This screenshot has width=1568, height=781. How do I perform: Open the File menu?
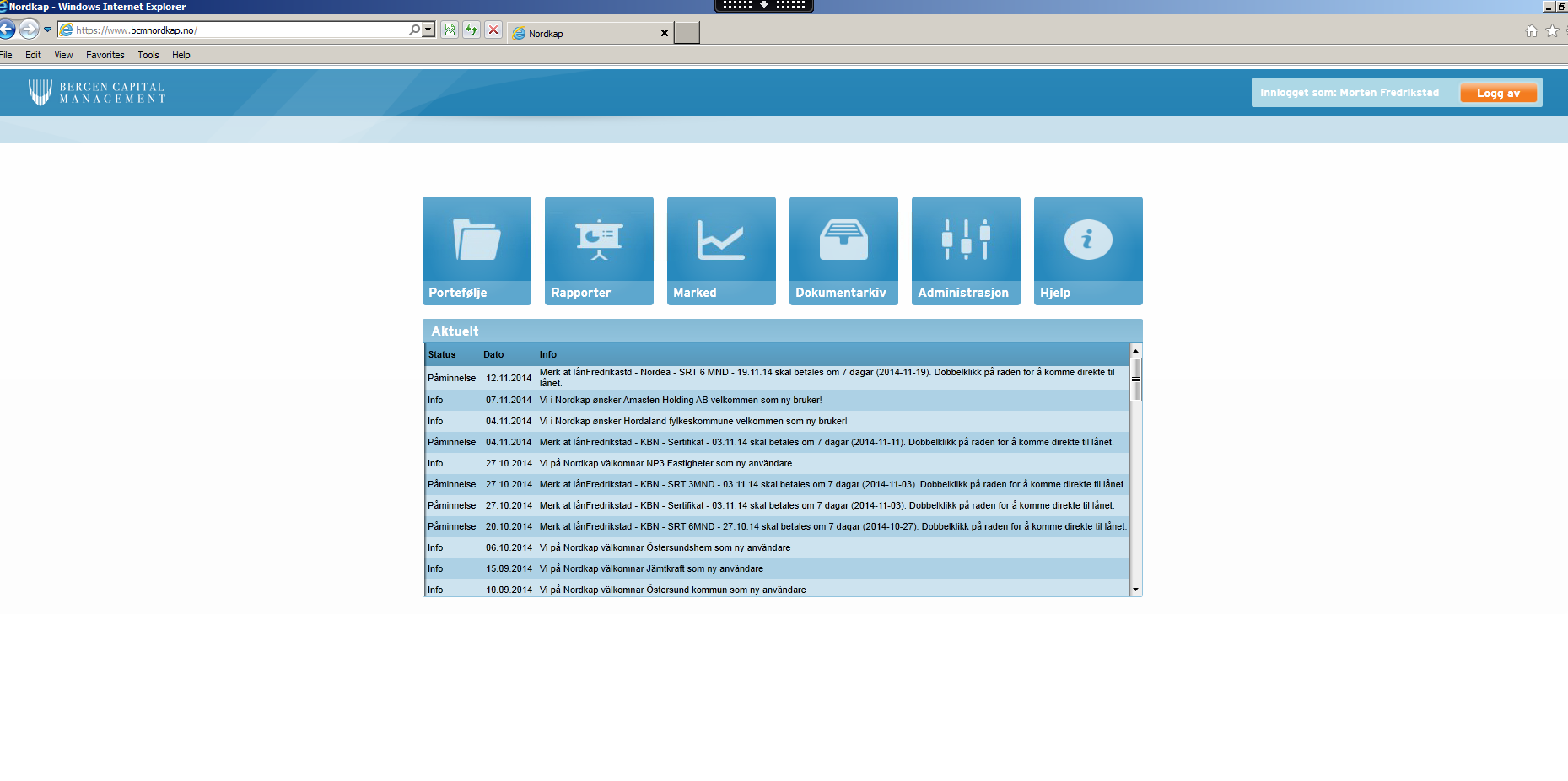pyautogui.click(x=6, y=55)
